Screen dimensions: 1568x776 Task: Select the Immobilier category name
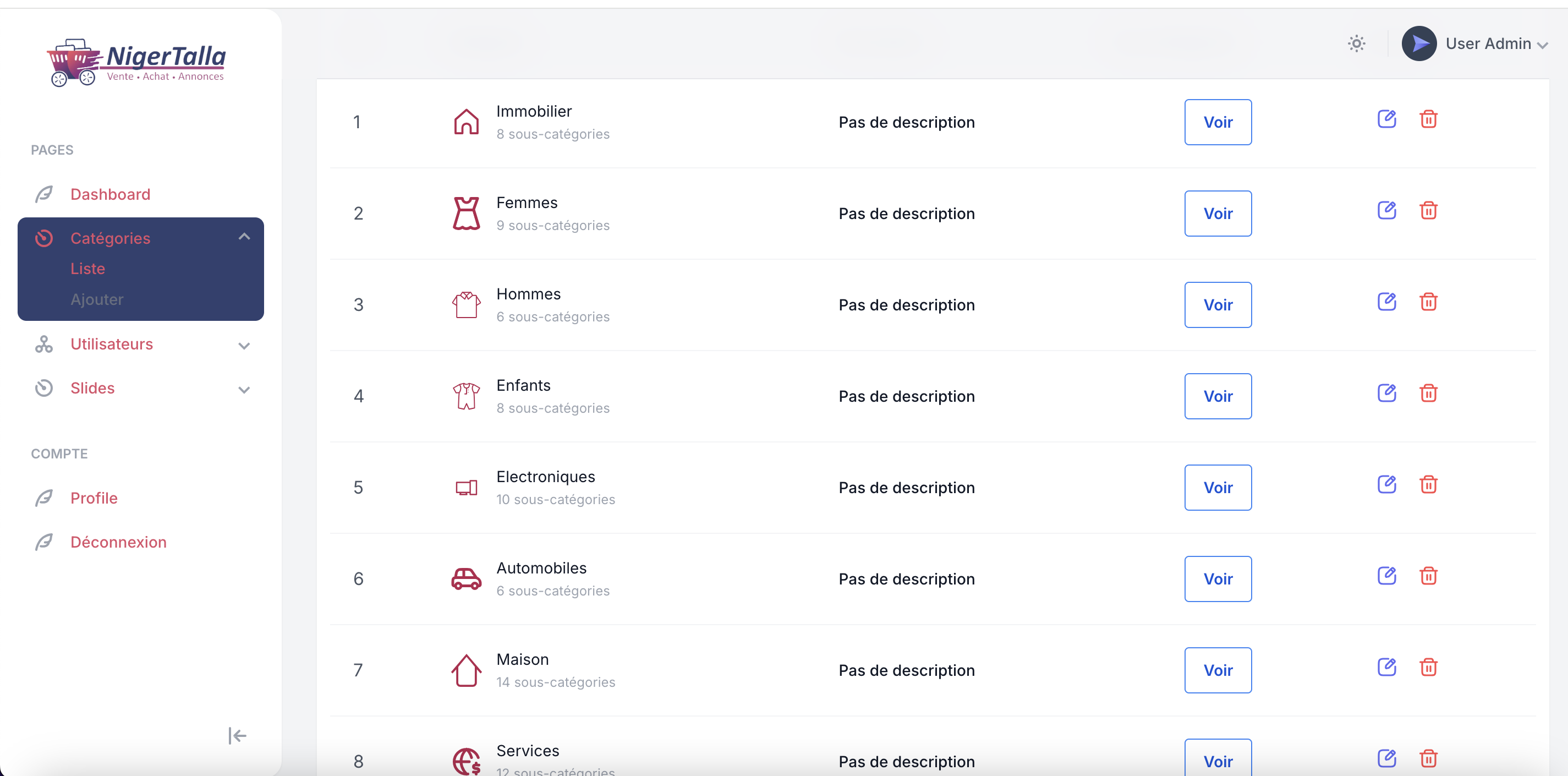[x=534, y=112]
